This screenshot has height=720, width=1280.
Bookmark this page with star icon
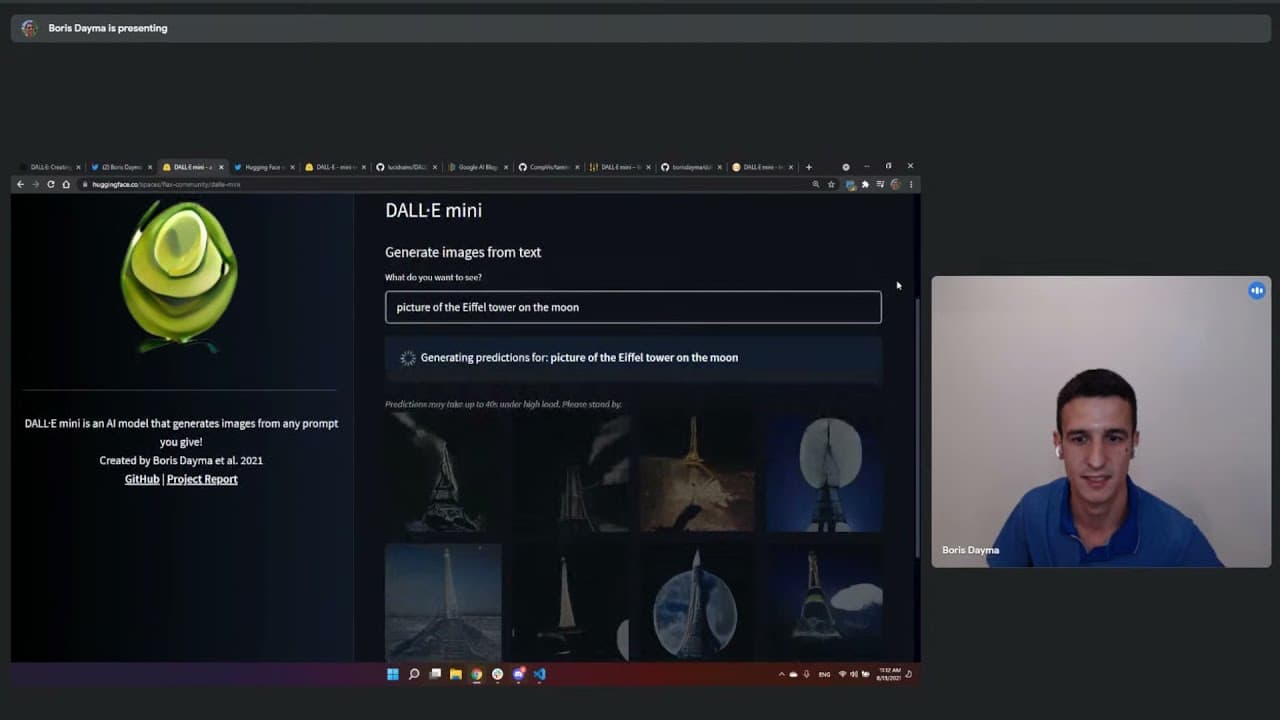(x=831, y=184)
